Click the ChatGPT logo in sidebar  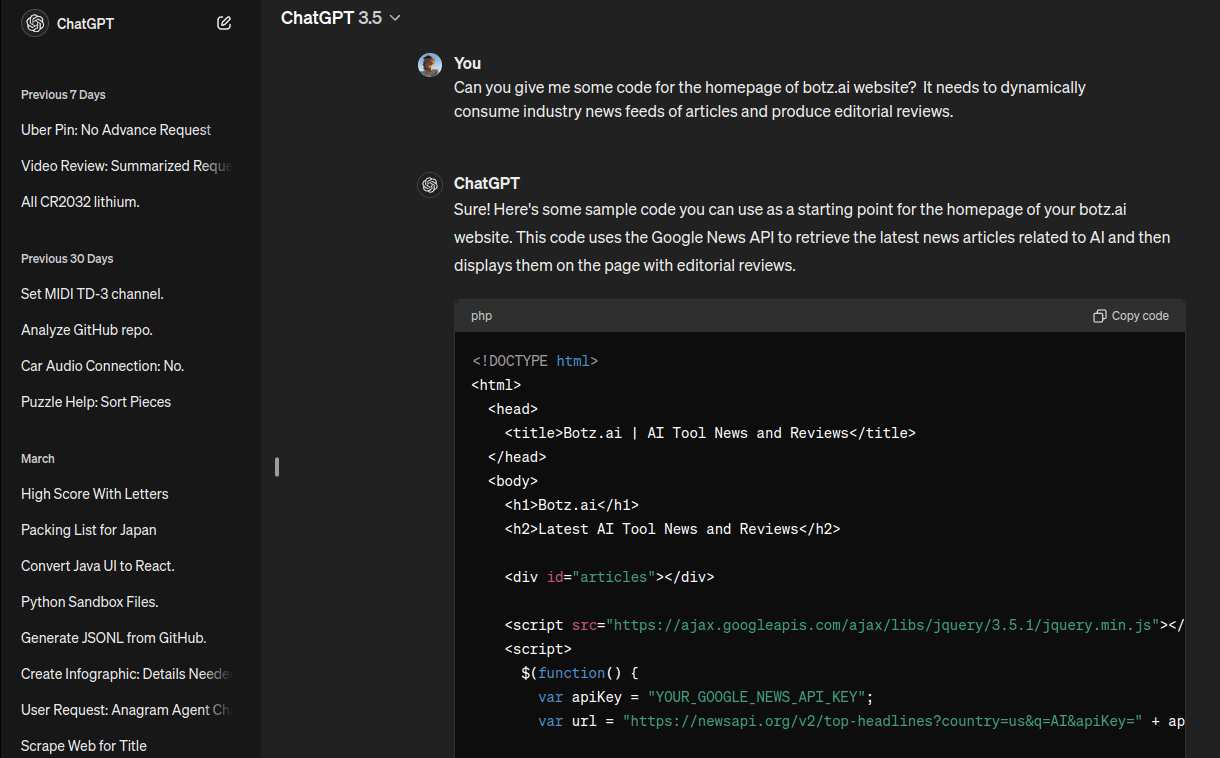point(34,23)
